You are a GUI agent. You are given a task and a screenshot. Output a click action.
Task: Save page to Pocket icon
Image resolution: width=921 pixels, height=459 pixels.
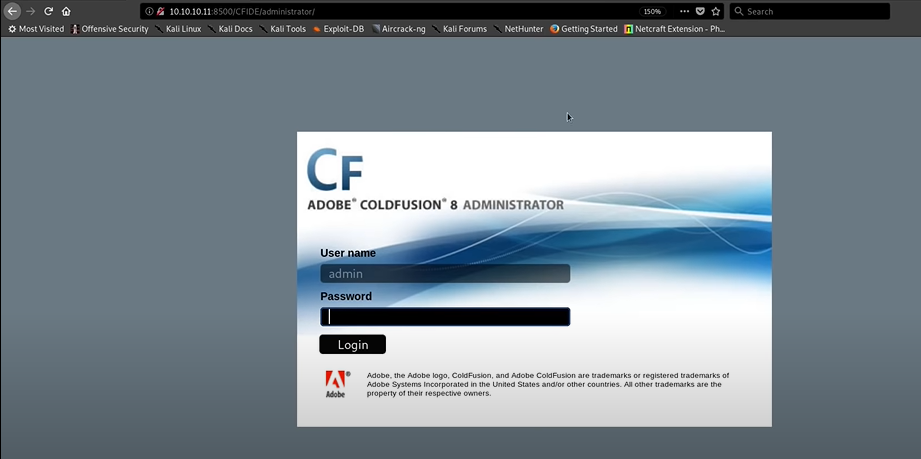point(700,11)
